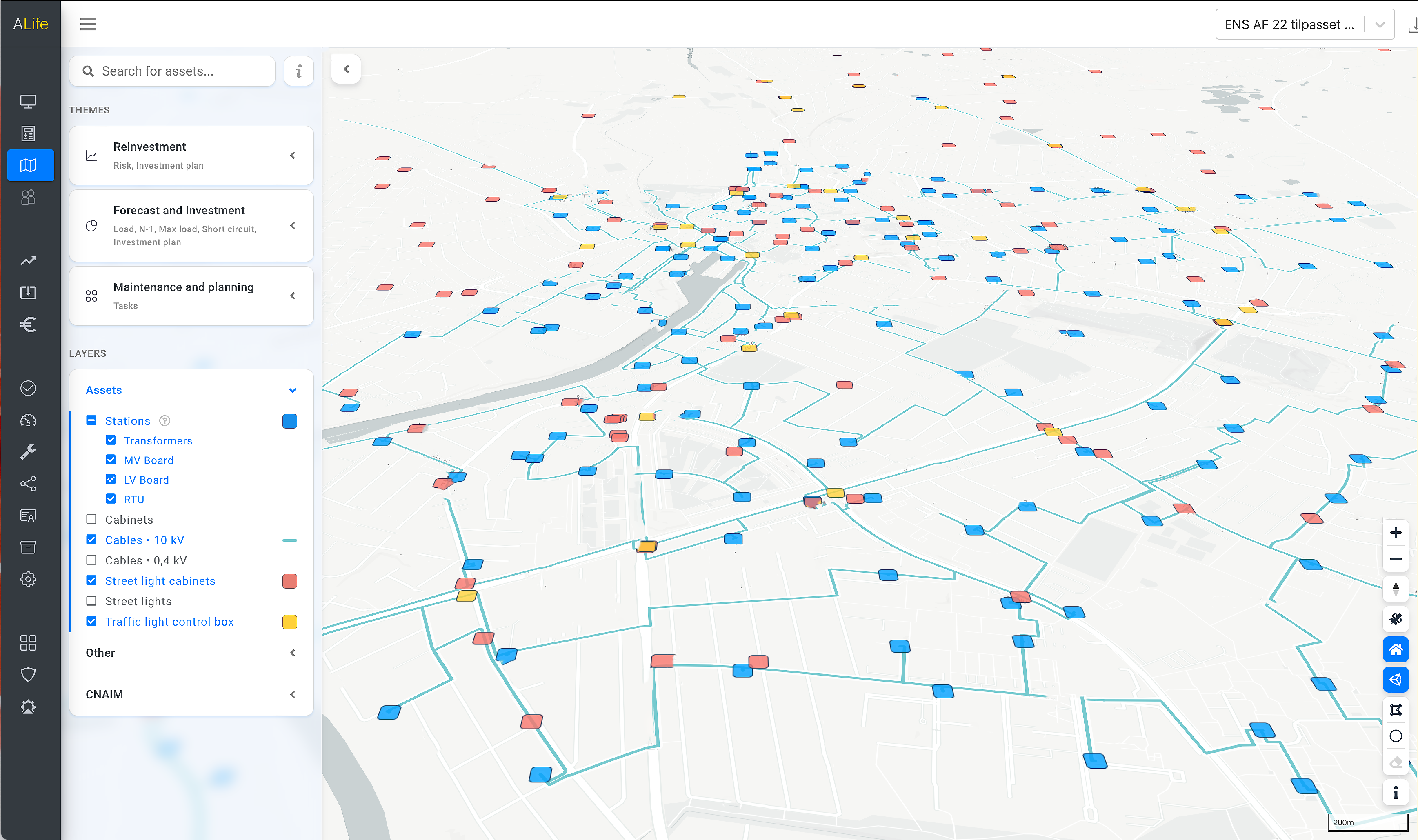Image resolution: width=1418 pixels, height=840 pixels.
Task: Click the yellow Traffic light control box swatch
Action: 289,622
